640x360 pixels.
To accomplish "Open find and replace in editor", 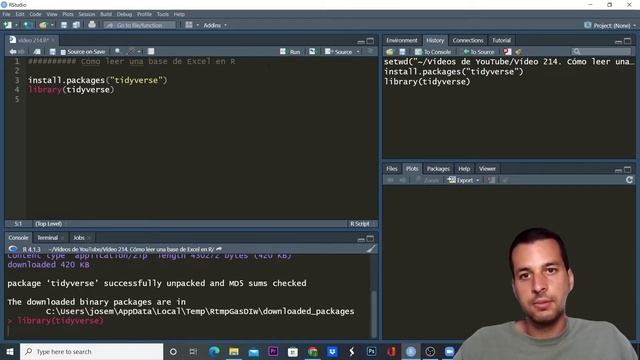I will (x=118, y=51).
